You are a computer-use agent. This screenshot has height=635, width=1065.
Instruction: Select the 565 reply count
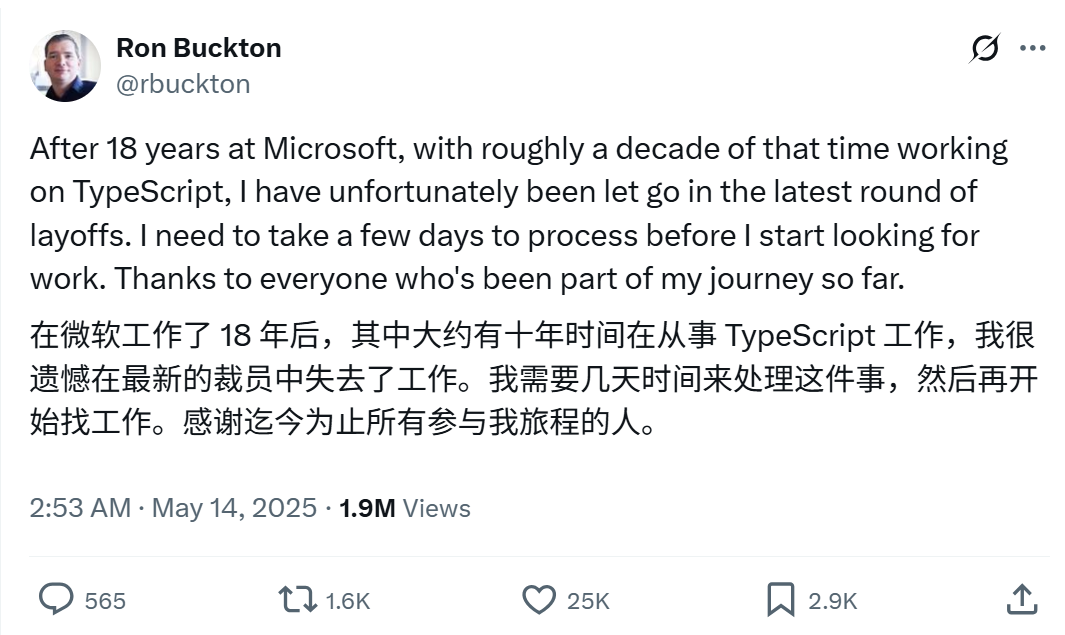click(x=102, y=601)
